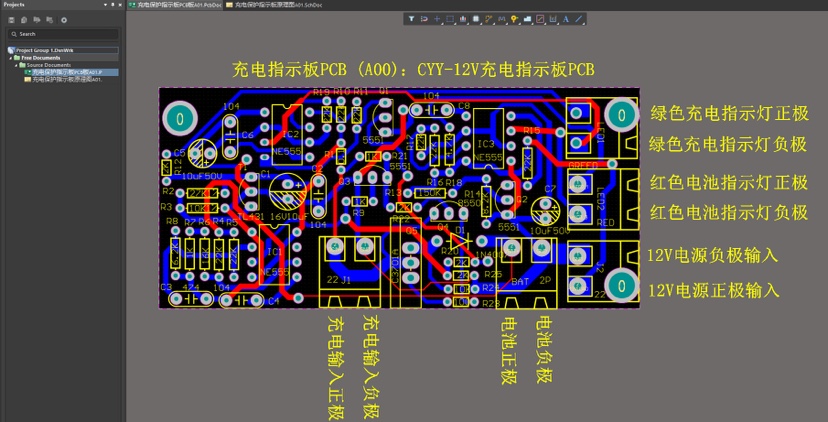Select the IC1 NE555 component on board
The image size is (828, 422).
(275, 255)
